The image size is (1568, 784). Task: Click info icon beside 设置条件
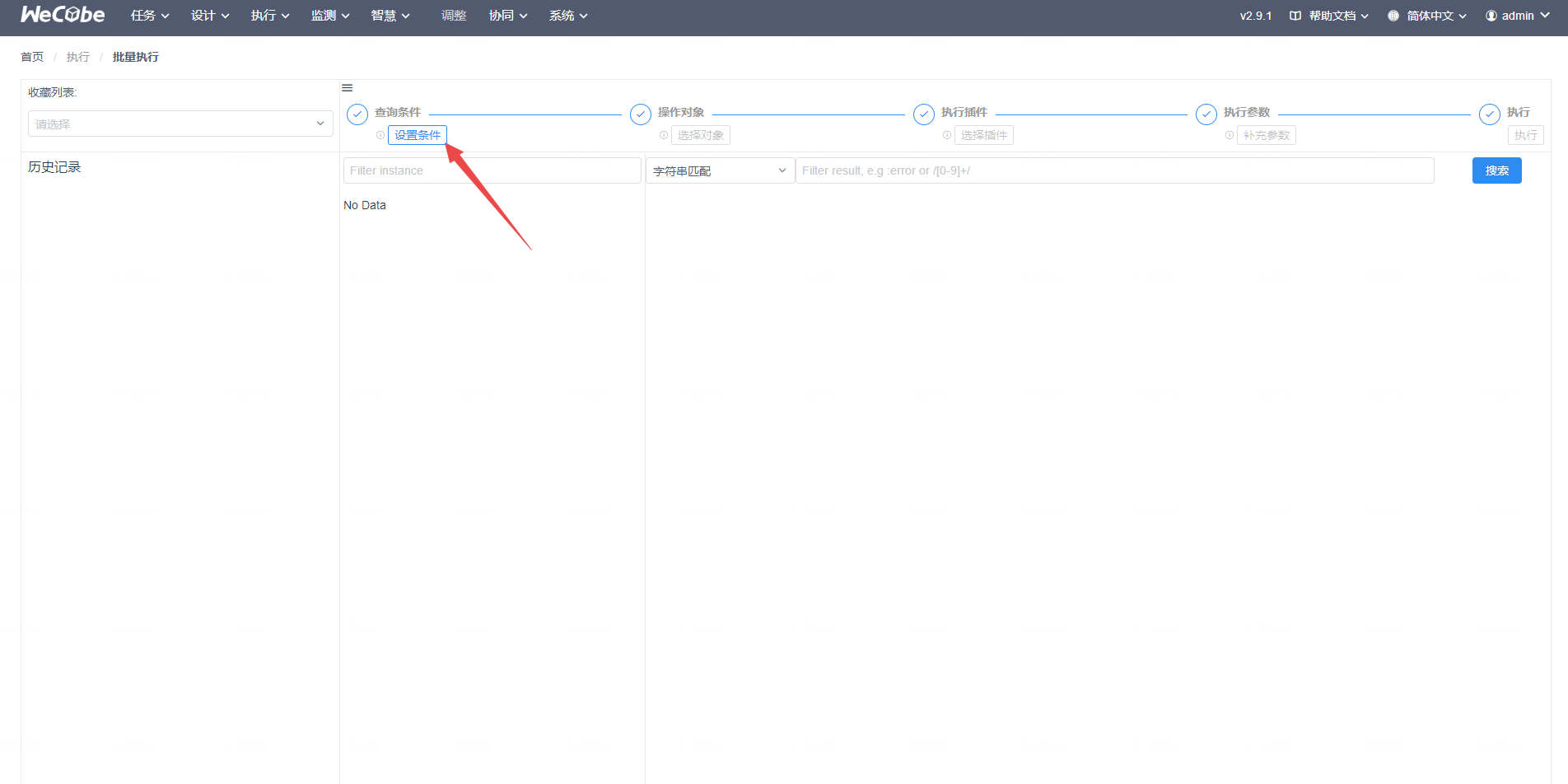380,135
